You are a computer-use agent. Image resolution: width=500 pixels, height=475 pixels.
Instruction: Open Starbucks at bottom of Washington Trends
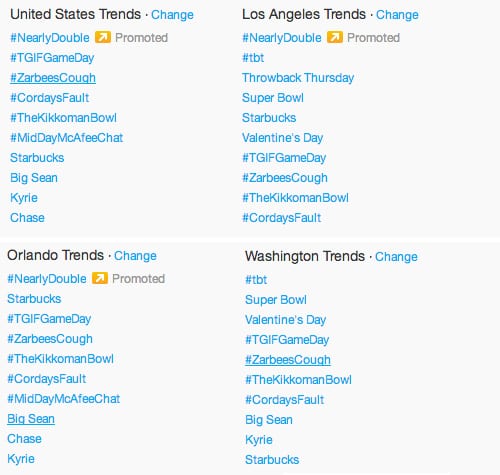coord(272,460)
